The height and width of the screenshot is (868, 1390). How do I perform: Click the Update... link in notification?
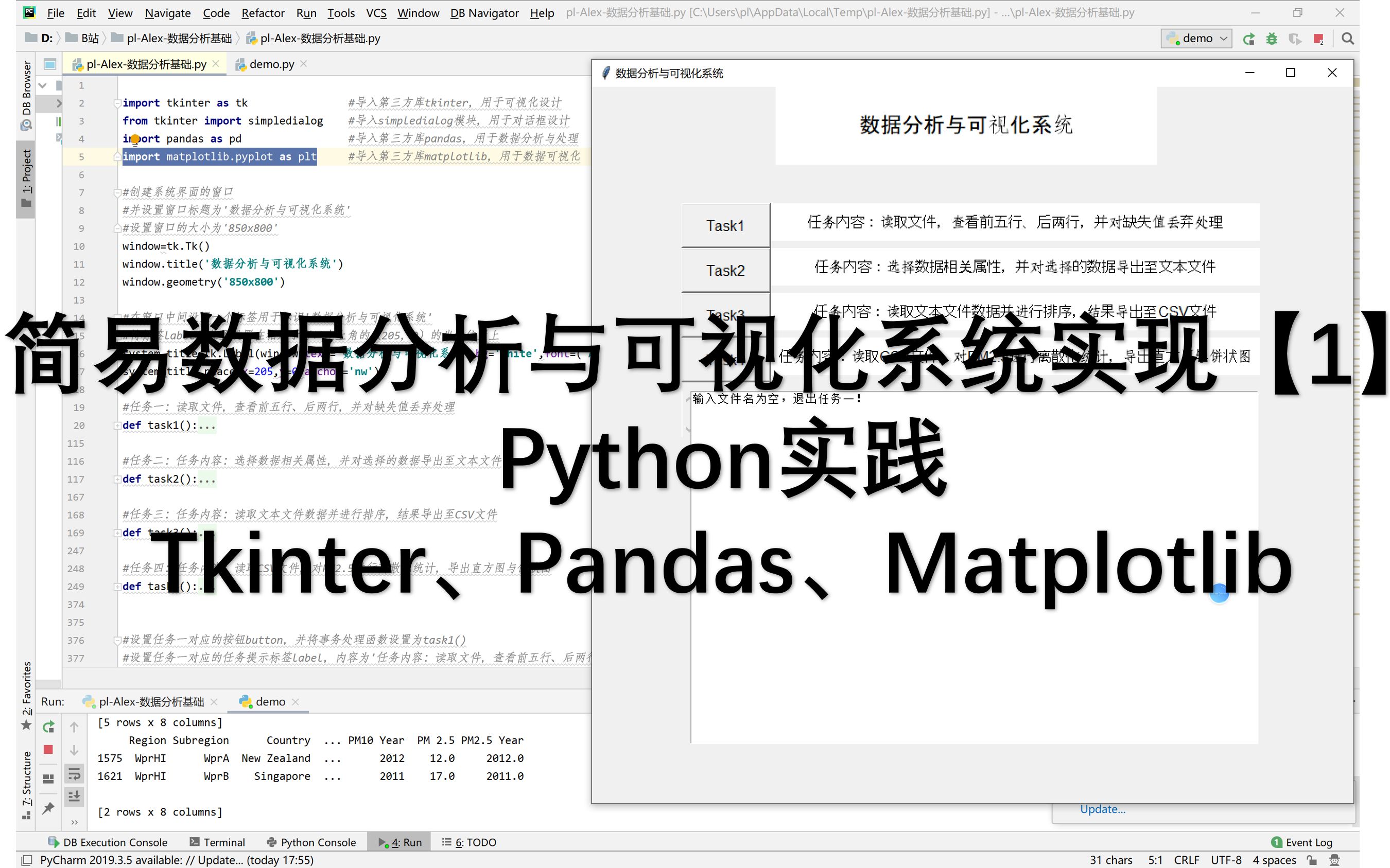click(1102, 809)
